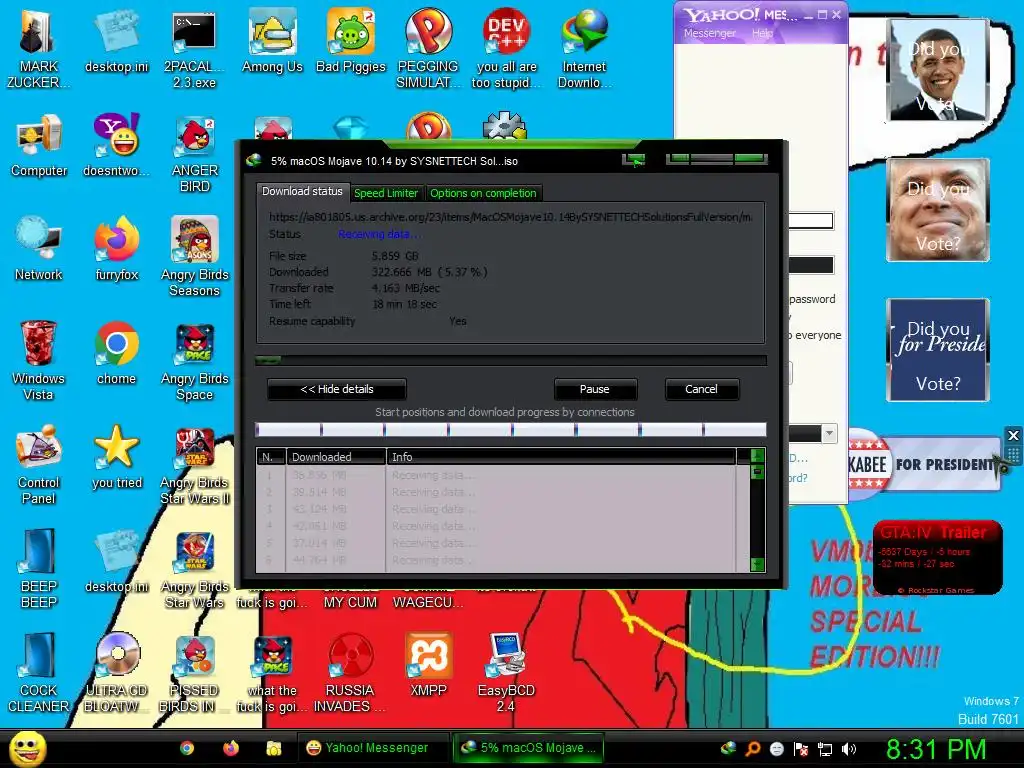Click the Yahoo Messenger password field

click(810, 264)
